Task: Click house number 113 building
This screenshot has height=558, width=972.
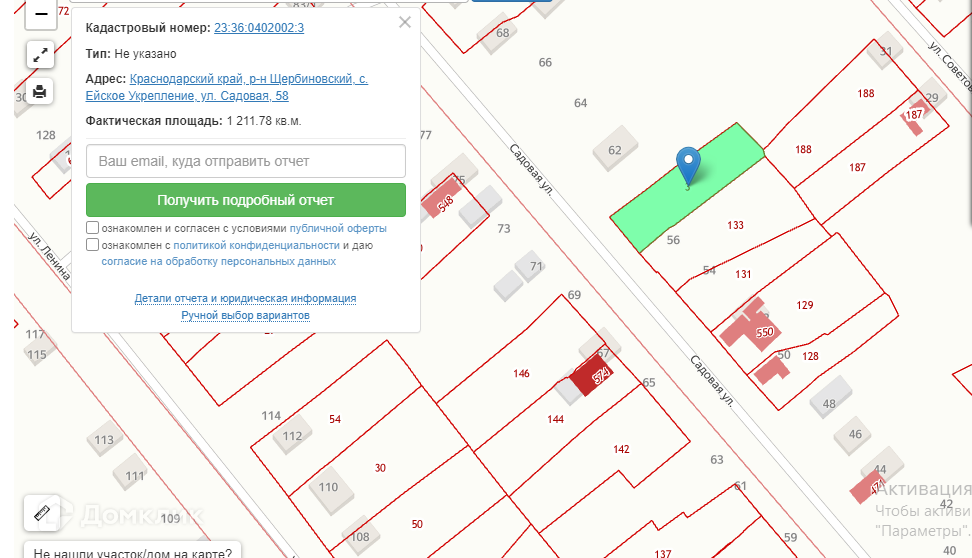Action: [104, 438]
